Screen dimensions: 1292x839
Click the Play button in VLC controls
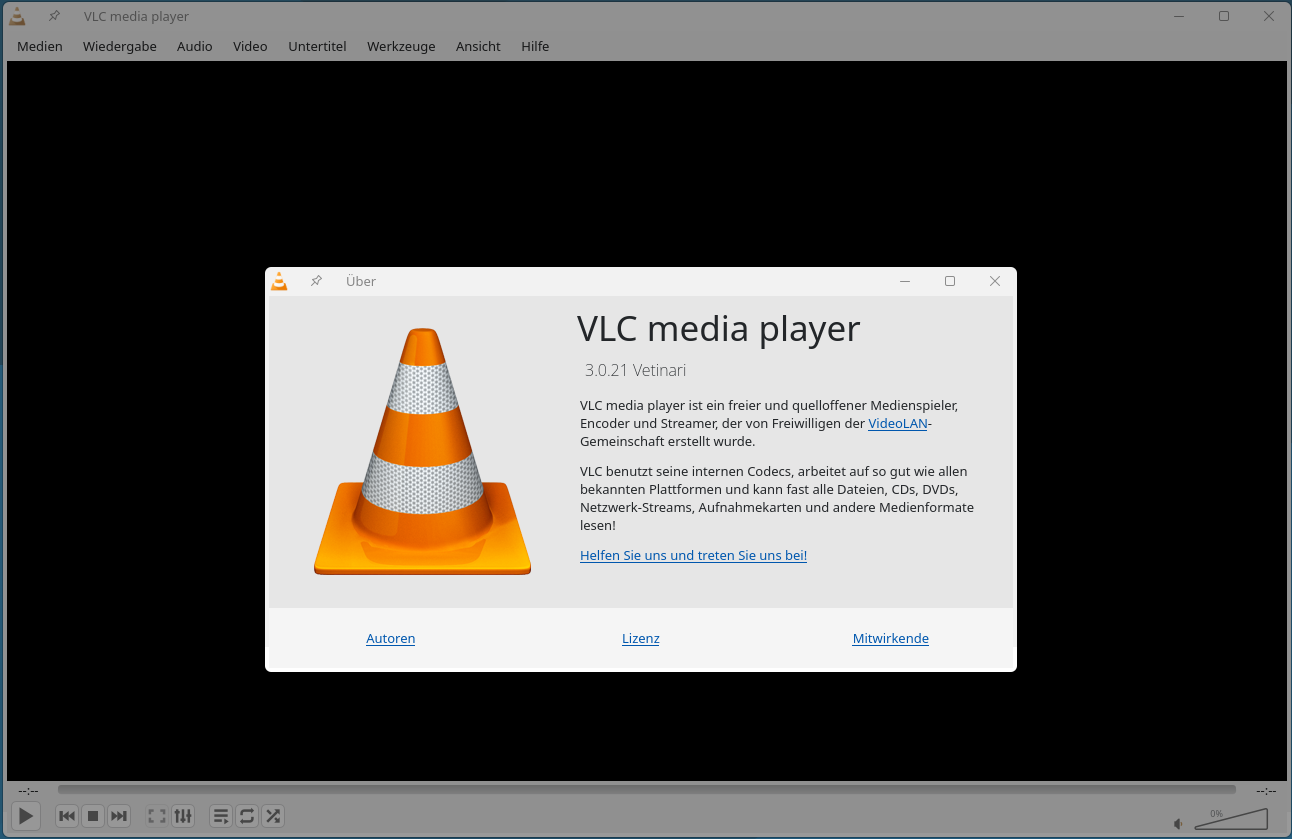pos(26,816)
